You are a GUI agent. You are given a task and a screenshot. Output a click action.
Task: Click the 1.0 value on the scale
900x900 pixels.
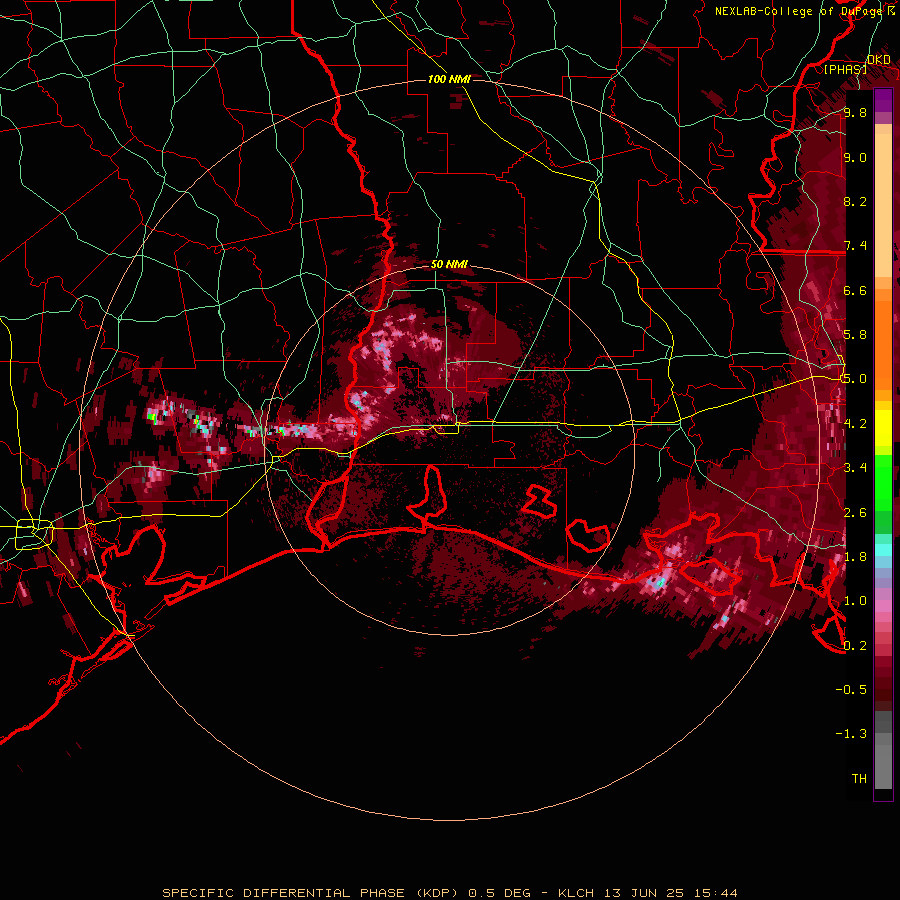click(855, 601)
